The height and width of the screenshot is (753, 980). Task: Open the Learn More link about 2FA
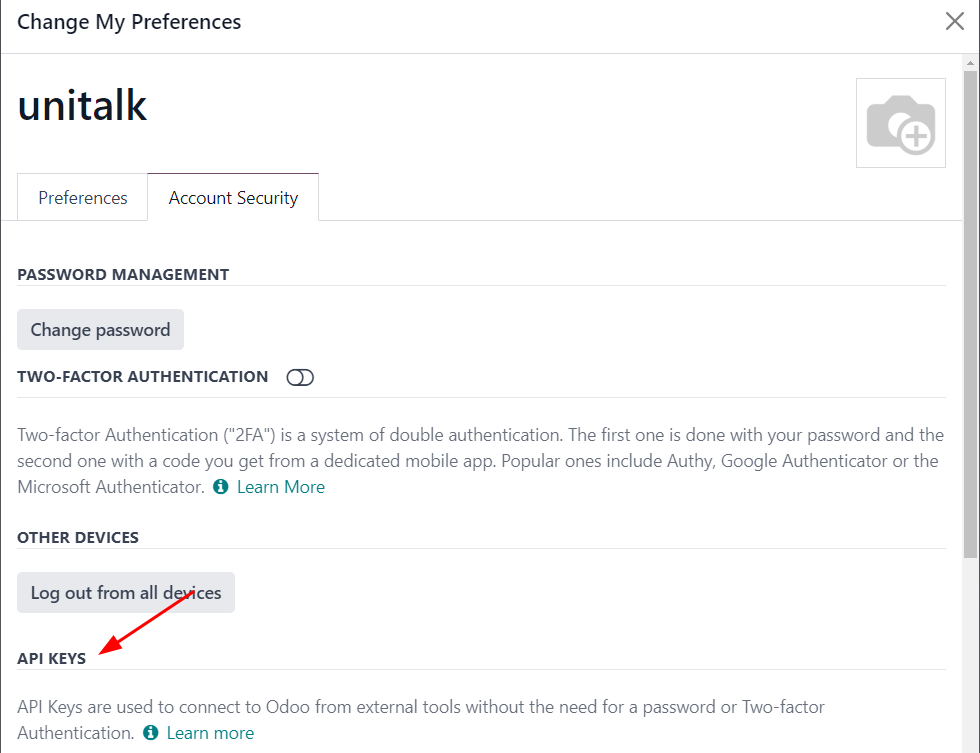pos(280,487)
